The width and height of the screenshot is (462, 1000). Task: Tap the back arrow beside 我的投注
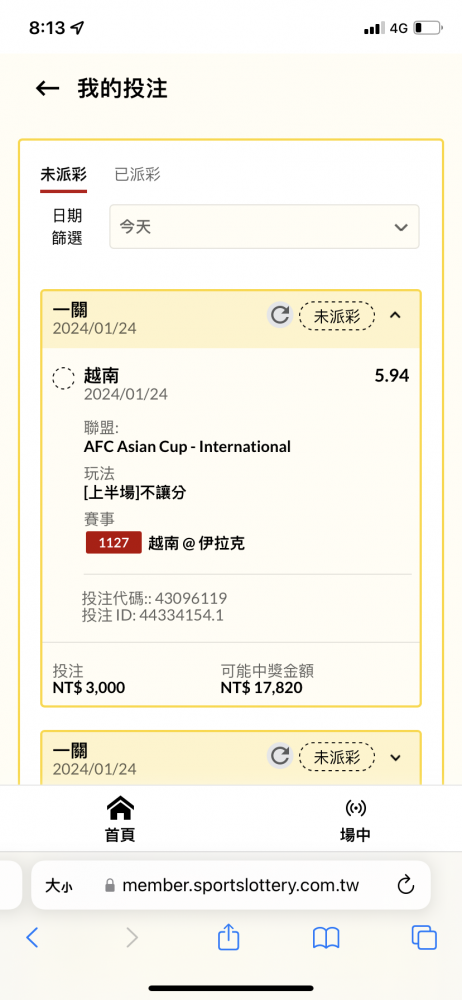47,89
